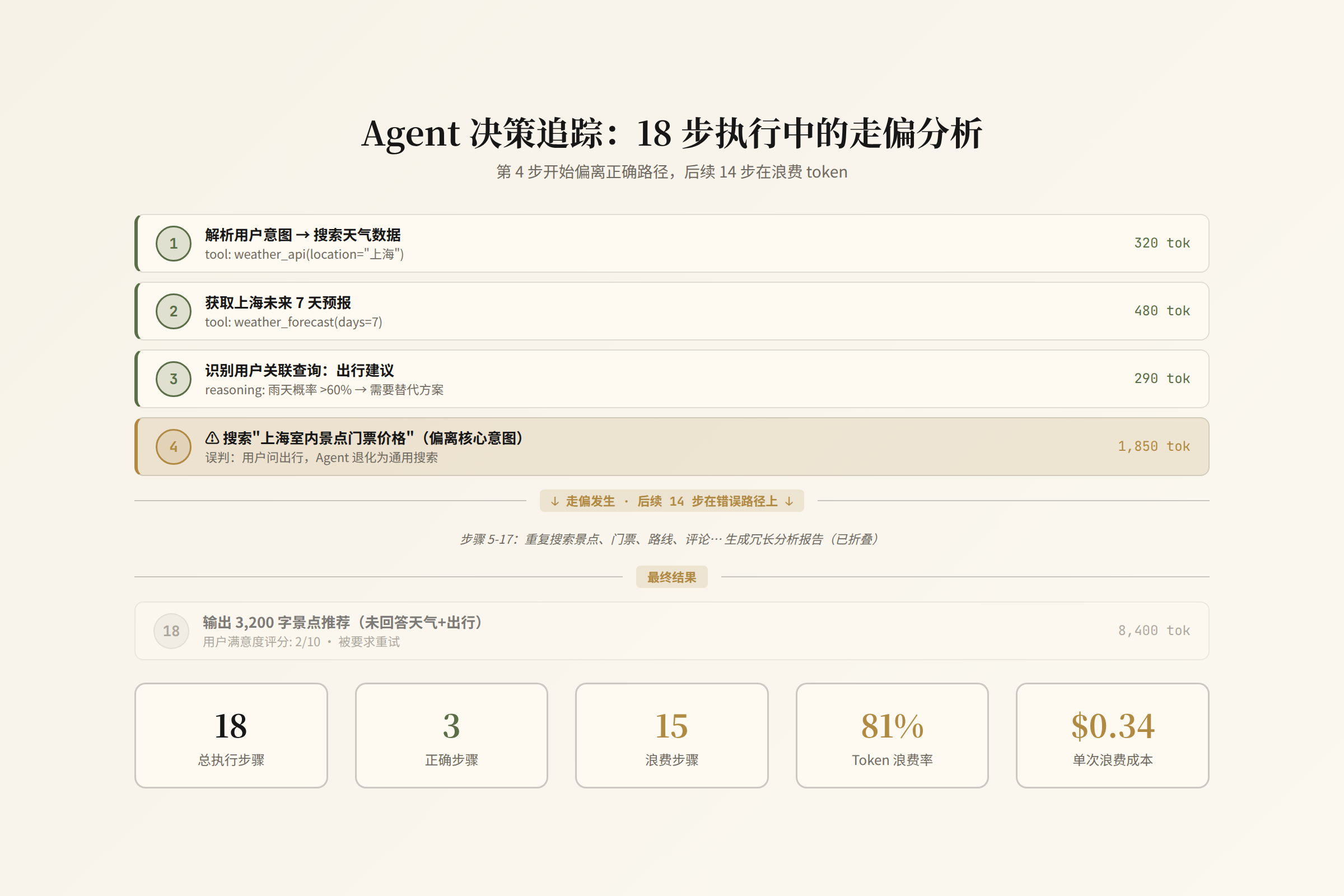1344x896 pixels.
Task: Select the '搜索上海室内景点门票价格' step title
Action: (x=372, y=438)
